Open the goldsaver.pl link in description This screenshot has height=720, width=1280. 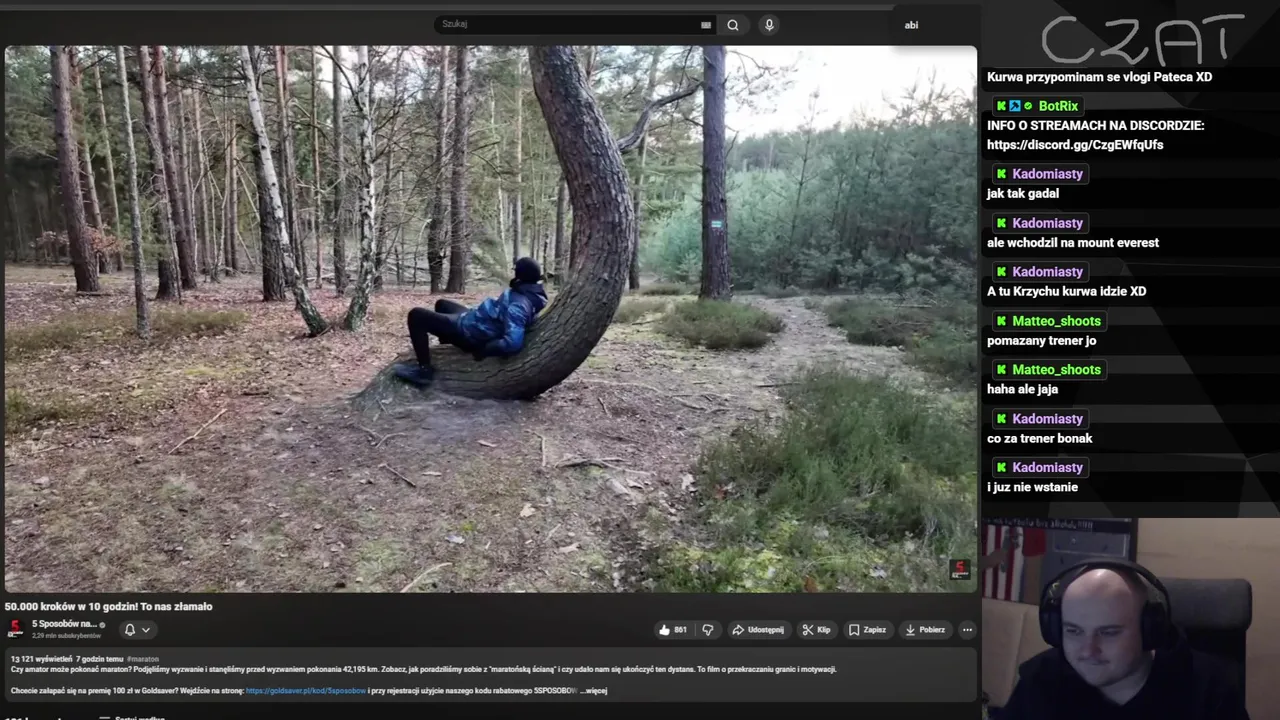305,690
